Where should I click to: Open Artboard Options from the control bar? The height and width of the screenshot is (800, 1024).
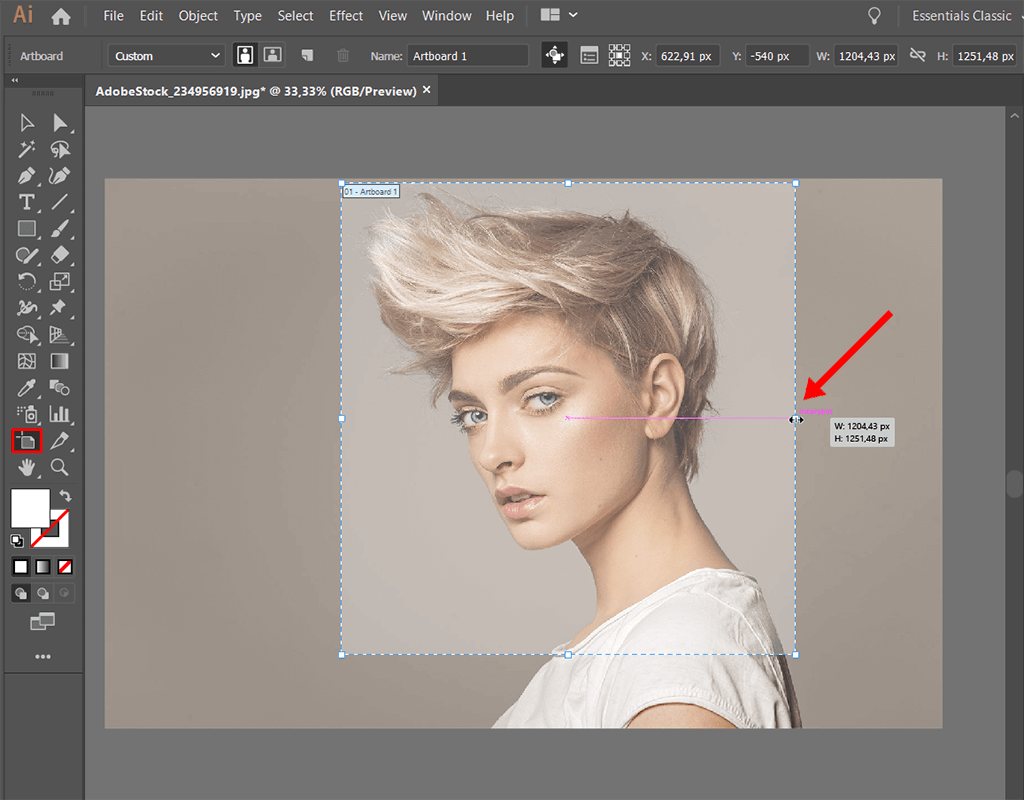pyautogui.click(x=588, y=55)
